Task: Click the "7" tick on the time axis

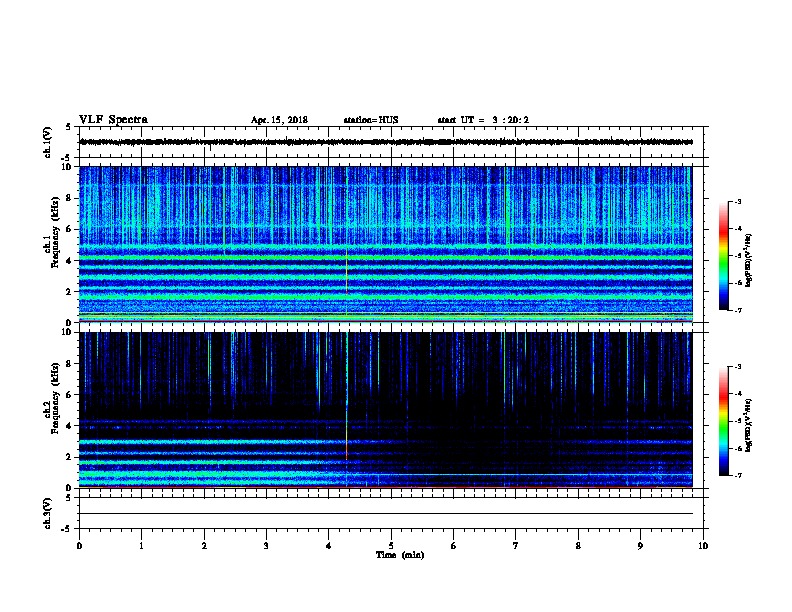Action: pyautogui.click(x=516, y=546)
